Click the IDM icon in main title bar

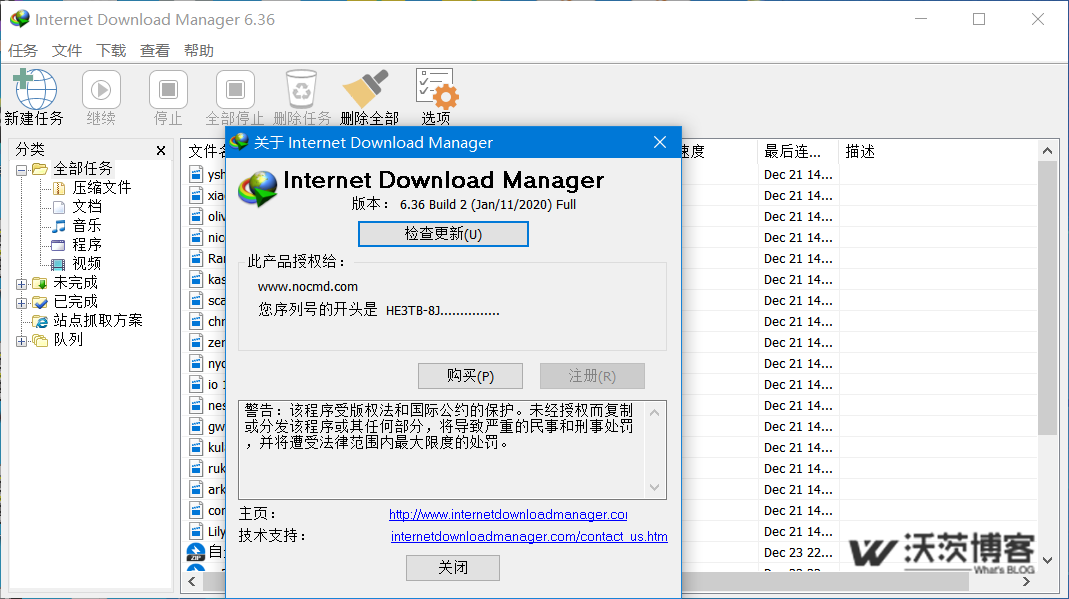[x=20, y=18]
